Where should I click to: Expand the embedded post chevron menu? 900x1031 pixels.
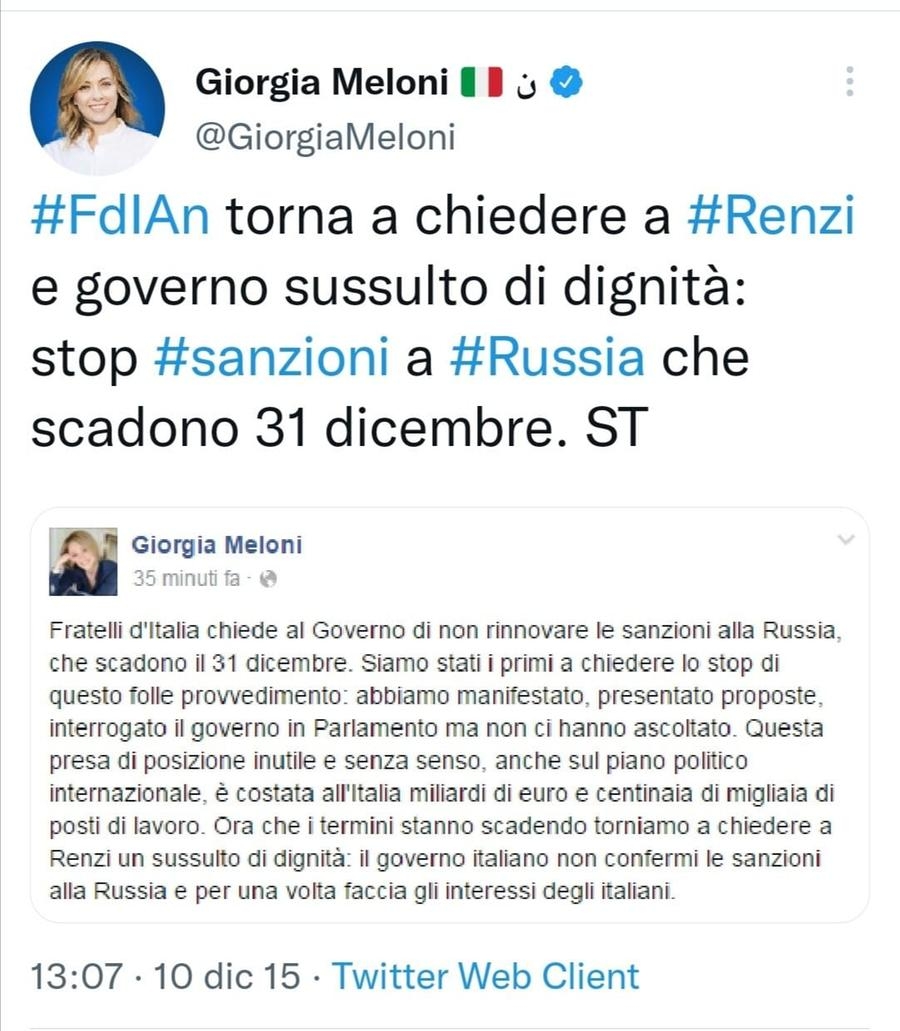[846, 540]
